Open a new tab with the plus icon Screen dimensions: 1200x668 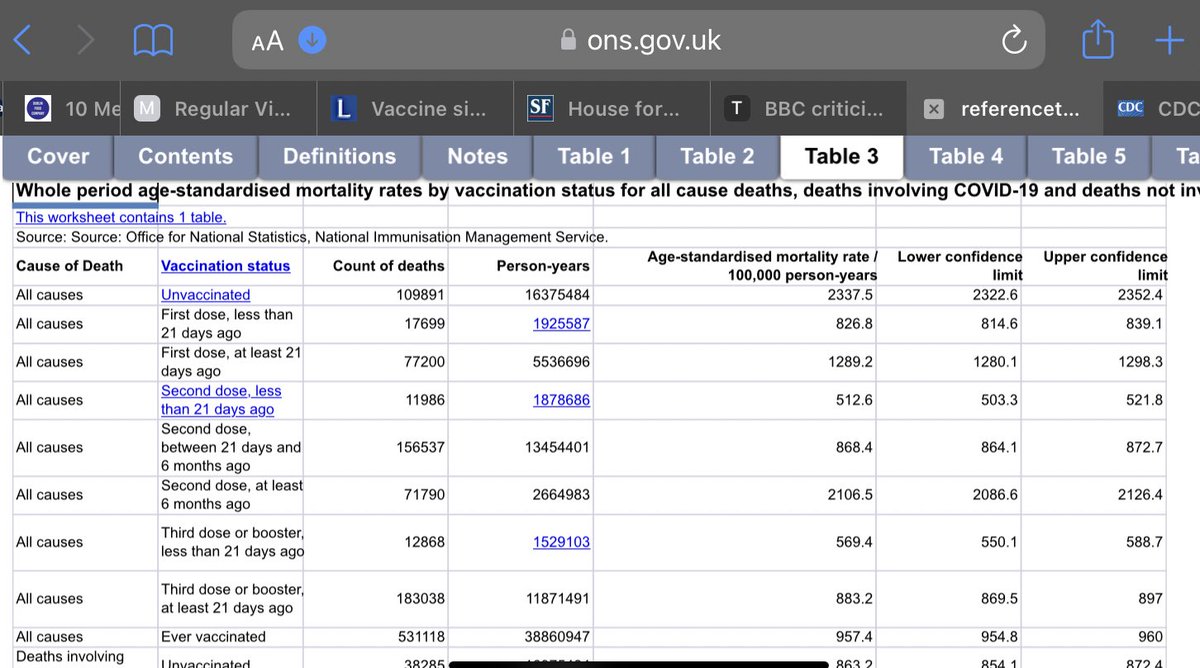tap(1168, 40)
